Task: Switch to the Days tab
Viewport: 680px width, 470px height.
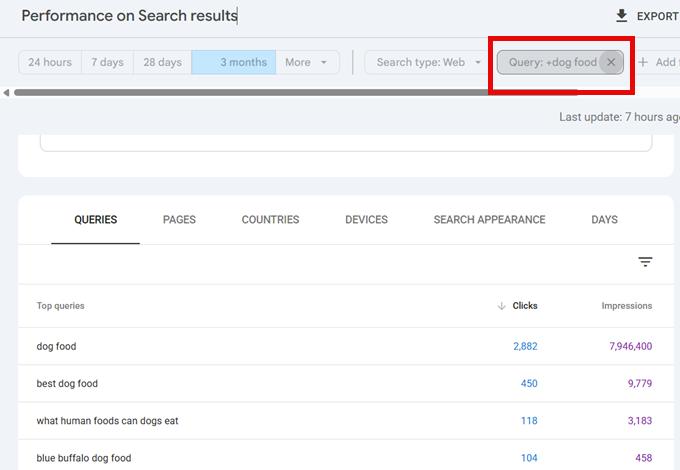Action: 605,220
